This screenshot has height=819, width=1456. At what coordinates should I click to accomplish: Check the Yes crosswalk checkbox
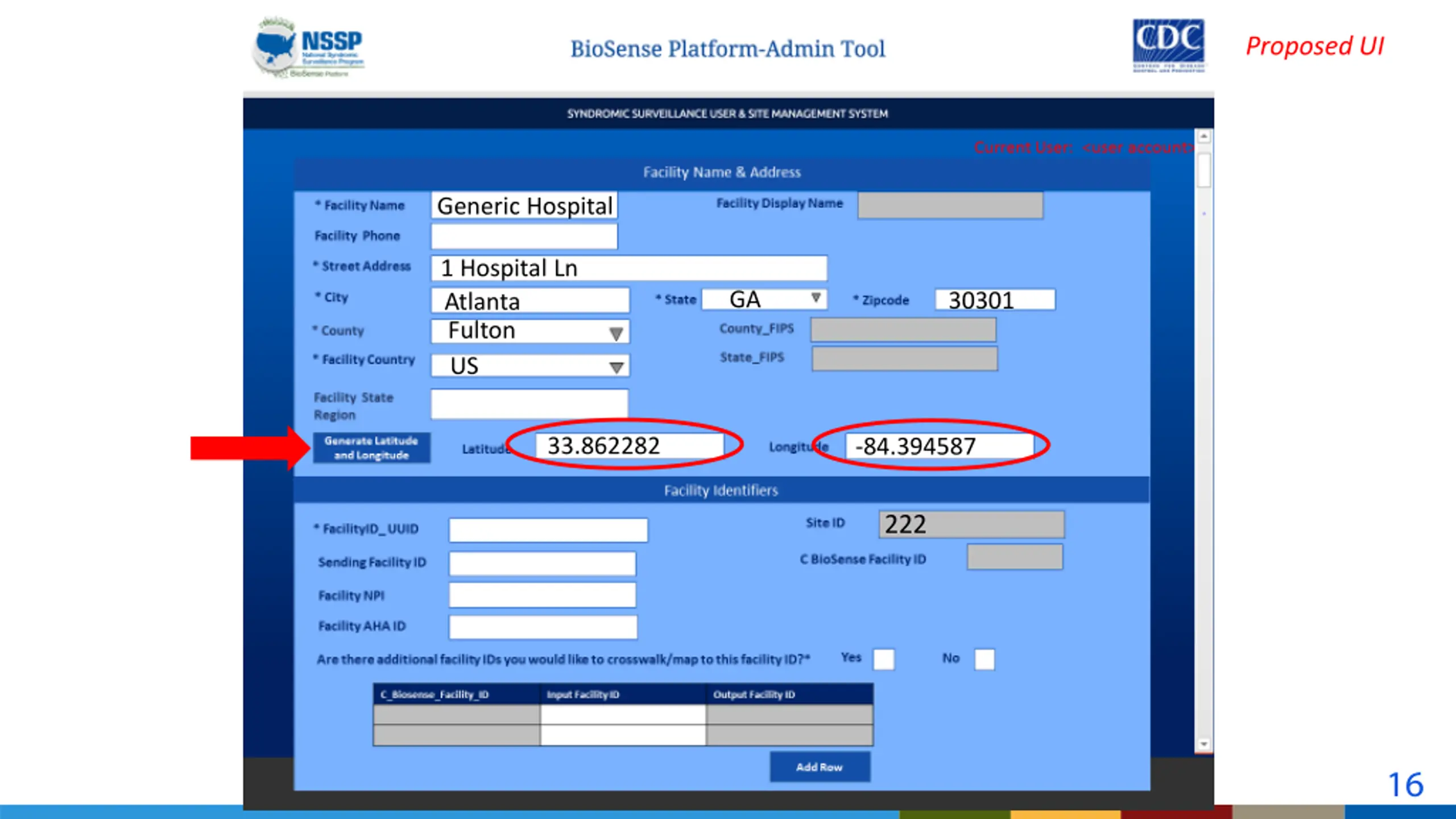tap(883, 659)
